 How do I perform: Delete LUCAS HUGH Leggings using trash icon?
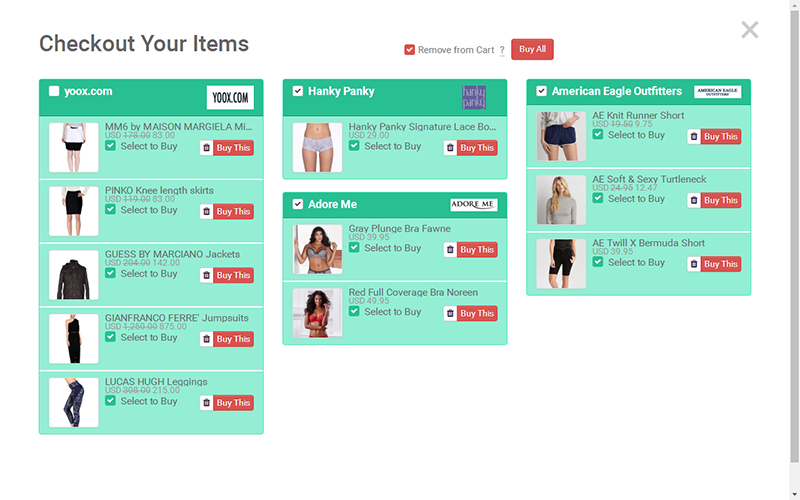207,403
